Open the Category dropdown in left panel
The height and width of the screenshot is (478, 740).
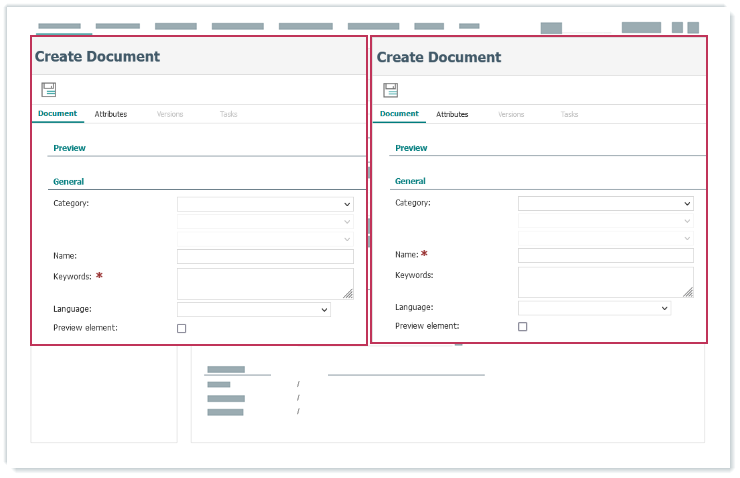pos(265,204)
